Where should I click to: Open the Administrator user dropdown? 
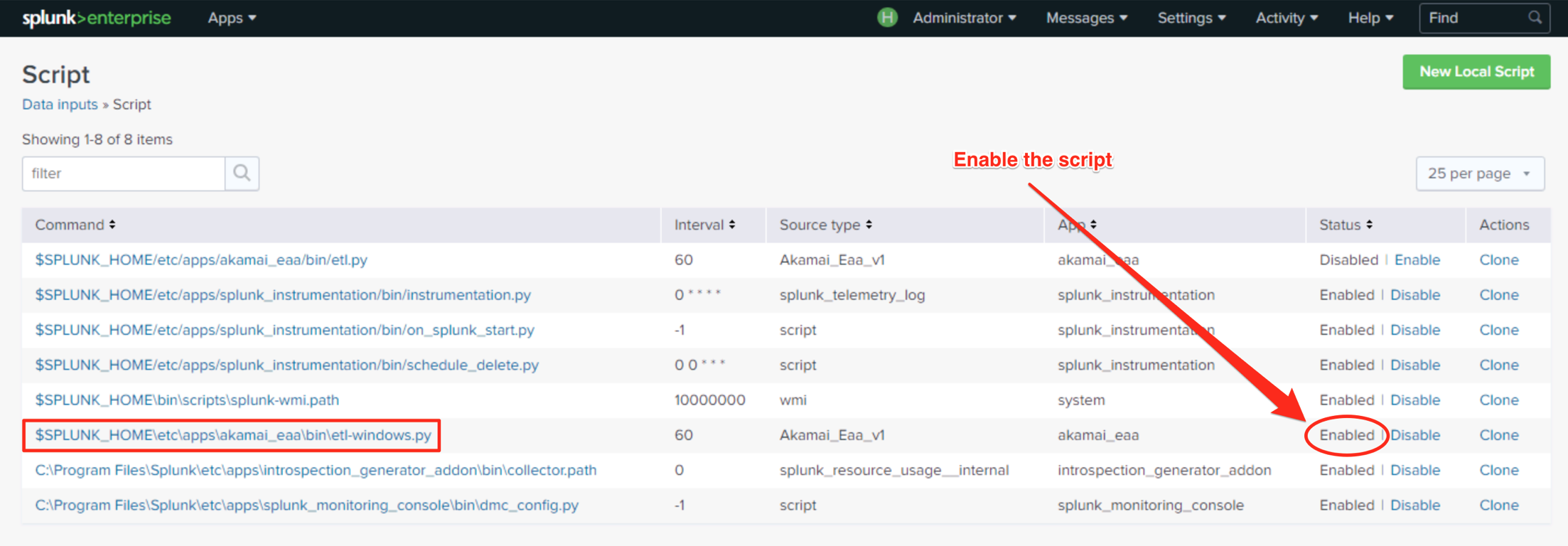(x=964, y=18)
